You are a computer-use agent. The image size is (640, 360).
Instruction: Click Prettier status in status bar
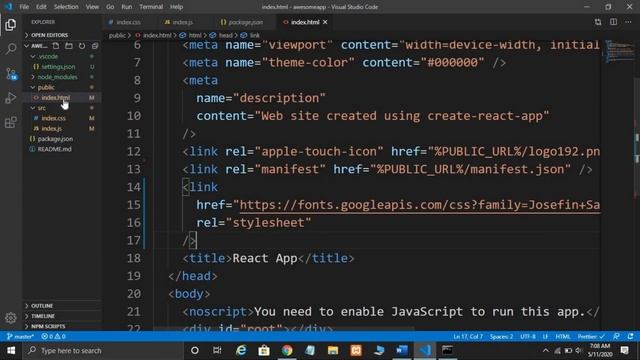click(591, 337)
